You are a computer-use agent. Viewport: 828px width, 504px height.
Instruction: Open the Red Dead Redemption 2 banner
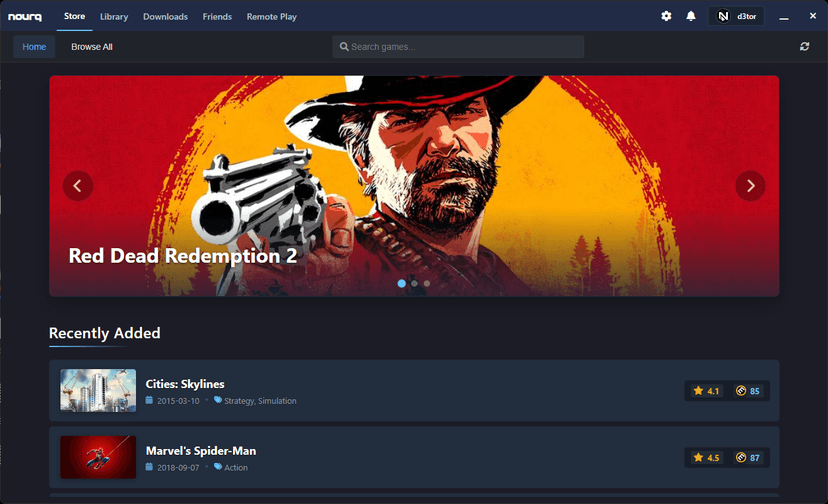(x=414, y=185)
